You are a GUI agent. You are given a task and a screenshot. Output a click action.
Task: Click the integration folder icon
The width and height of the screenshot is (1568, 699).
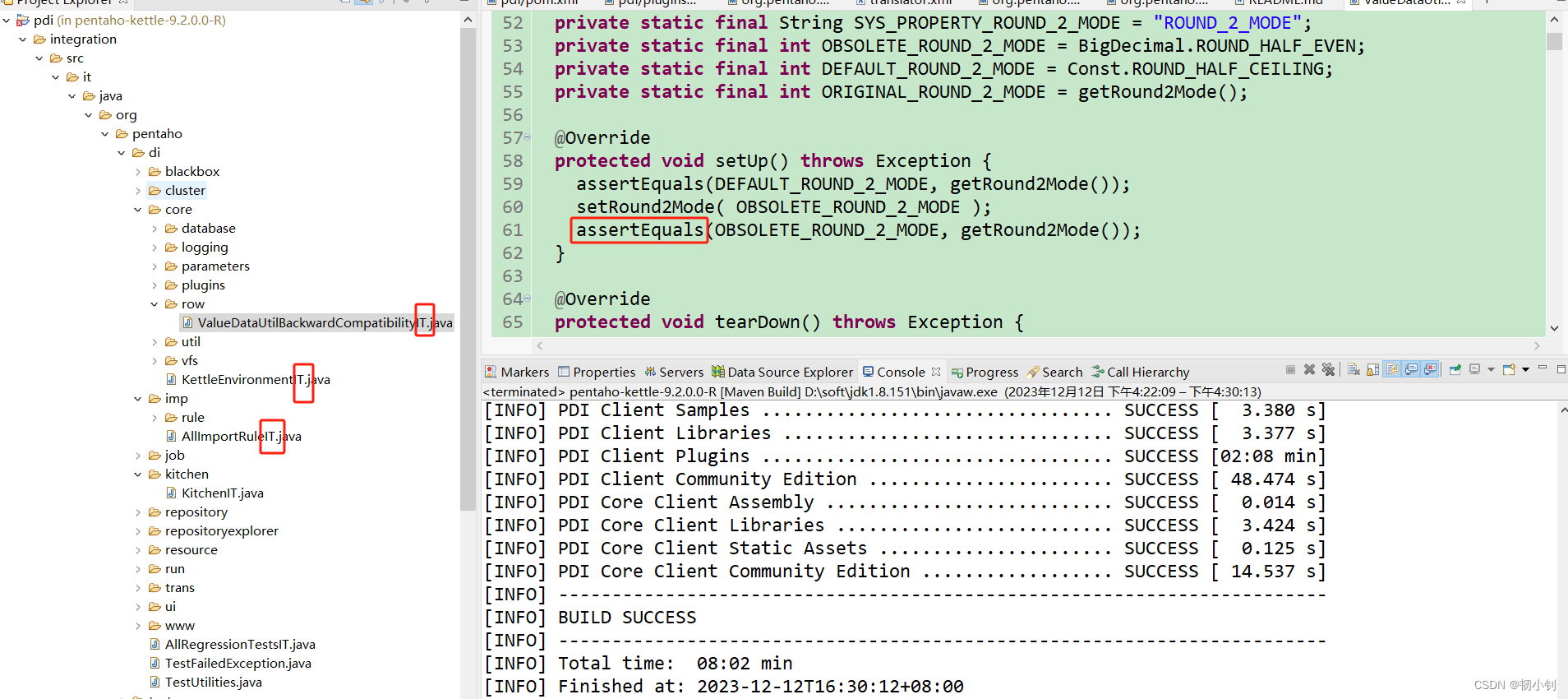[x=39, y=39]
